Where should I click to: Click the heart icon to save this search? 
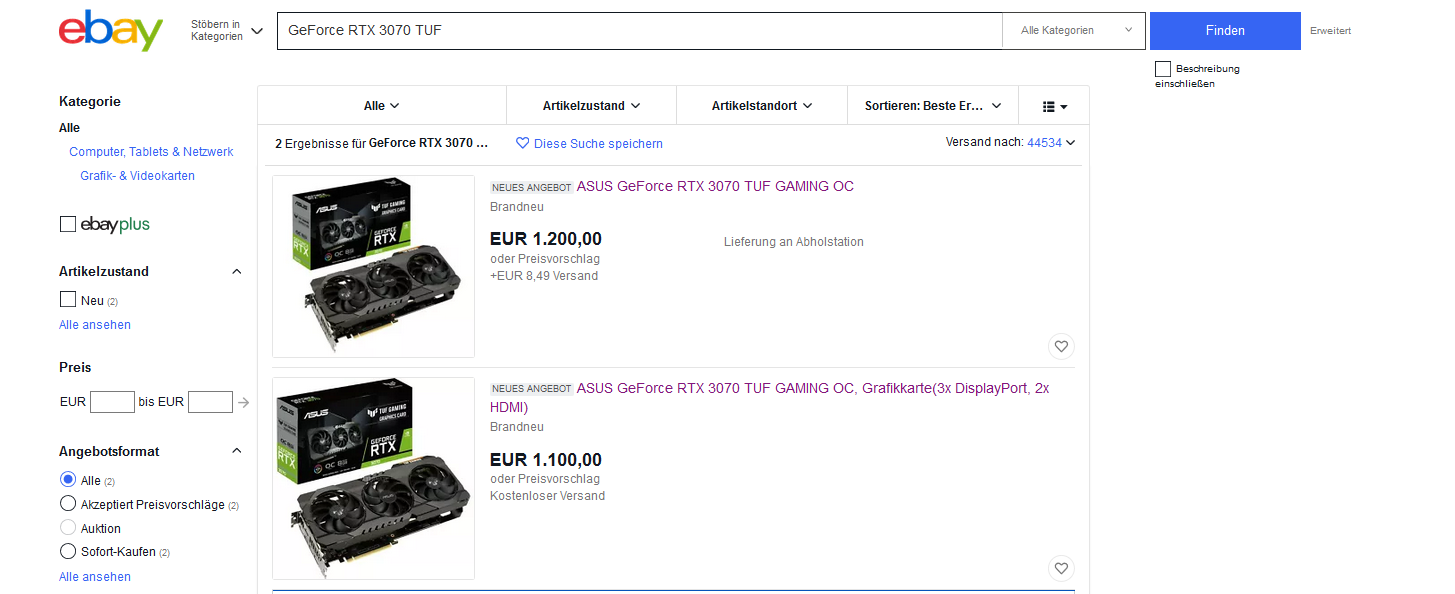click(x=522, y=144)
